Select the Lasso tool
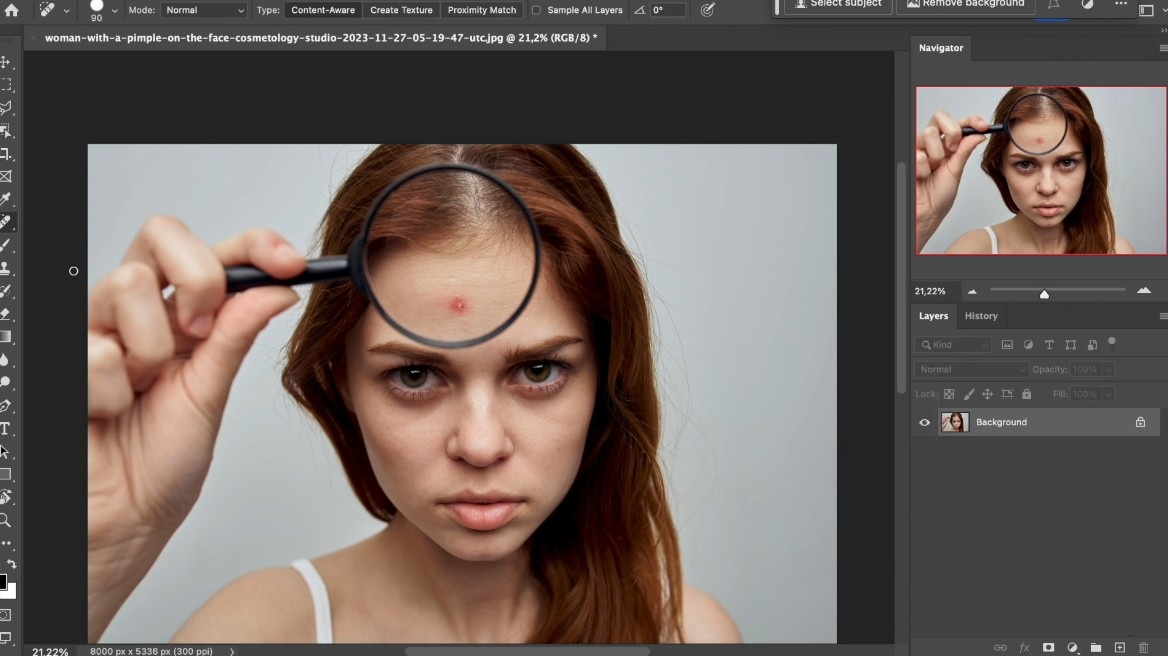This screenshot has width=1168, height=656. click(6, 108)
